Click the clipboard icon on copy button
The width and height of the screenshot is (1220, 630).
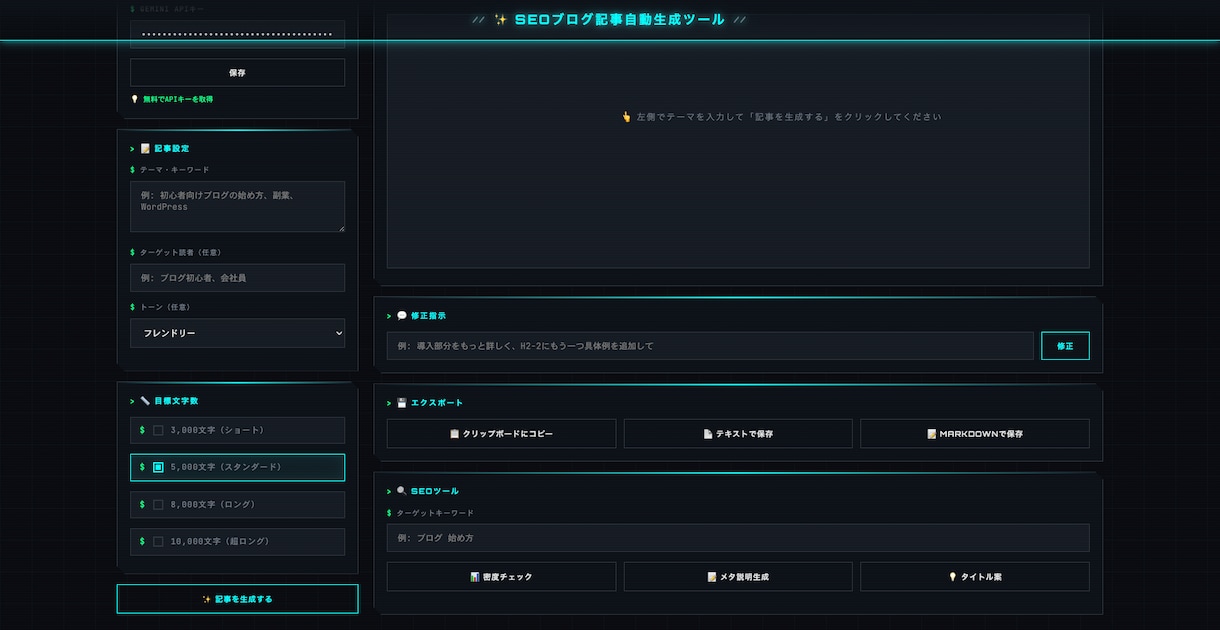(455, 434)
